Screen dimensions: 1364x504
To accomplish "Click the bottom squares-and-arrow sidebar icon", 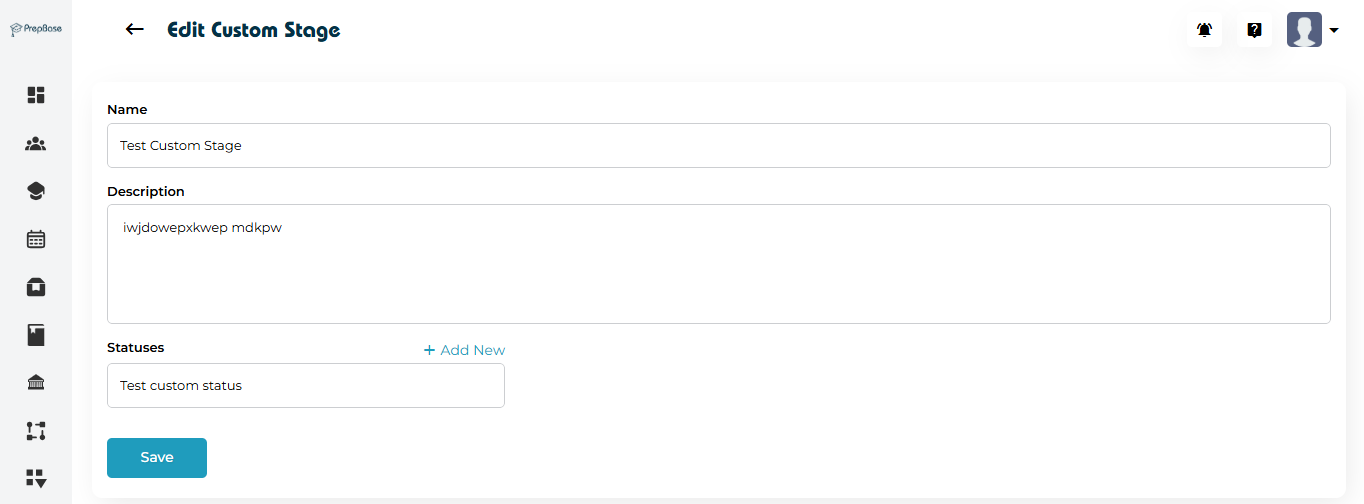I will tap(36, 477).
